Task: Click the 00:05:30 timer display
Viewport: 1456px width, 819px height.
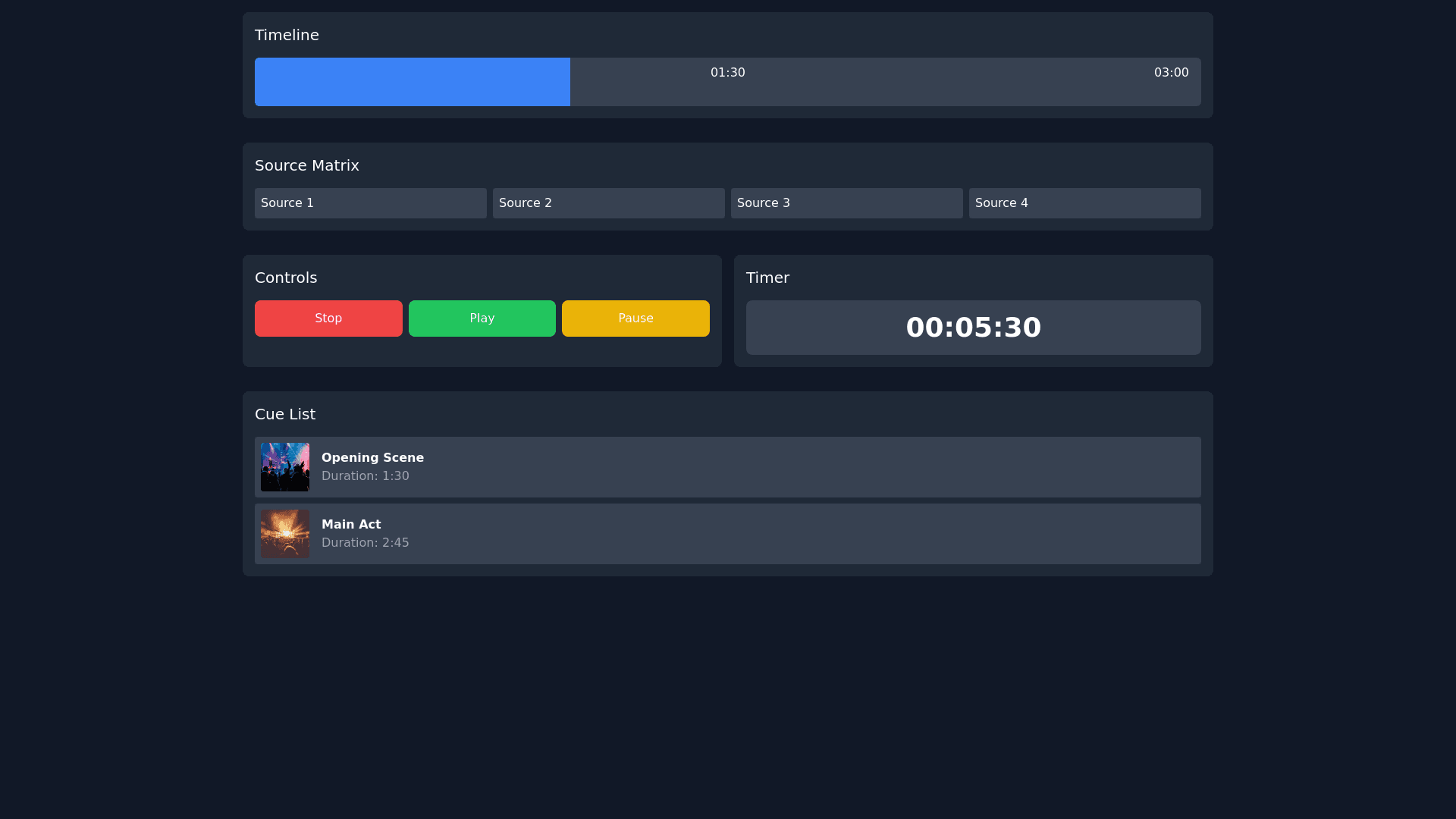Action: pos(973,328)
